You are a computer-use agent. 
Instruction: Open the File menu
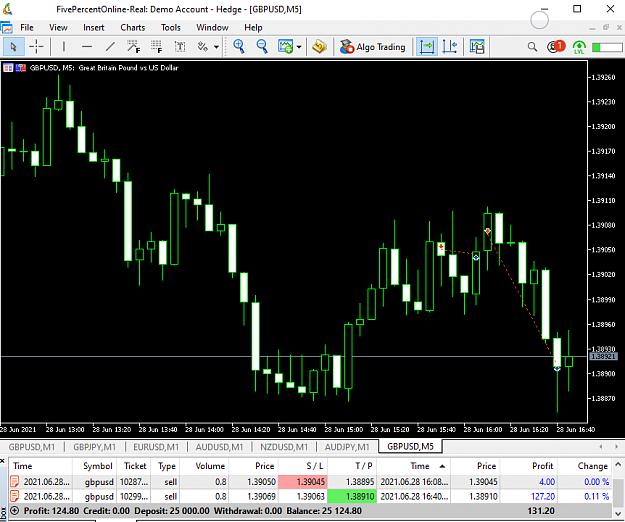tap(27, 27)
